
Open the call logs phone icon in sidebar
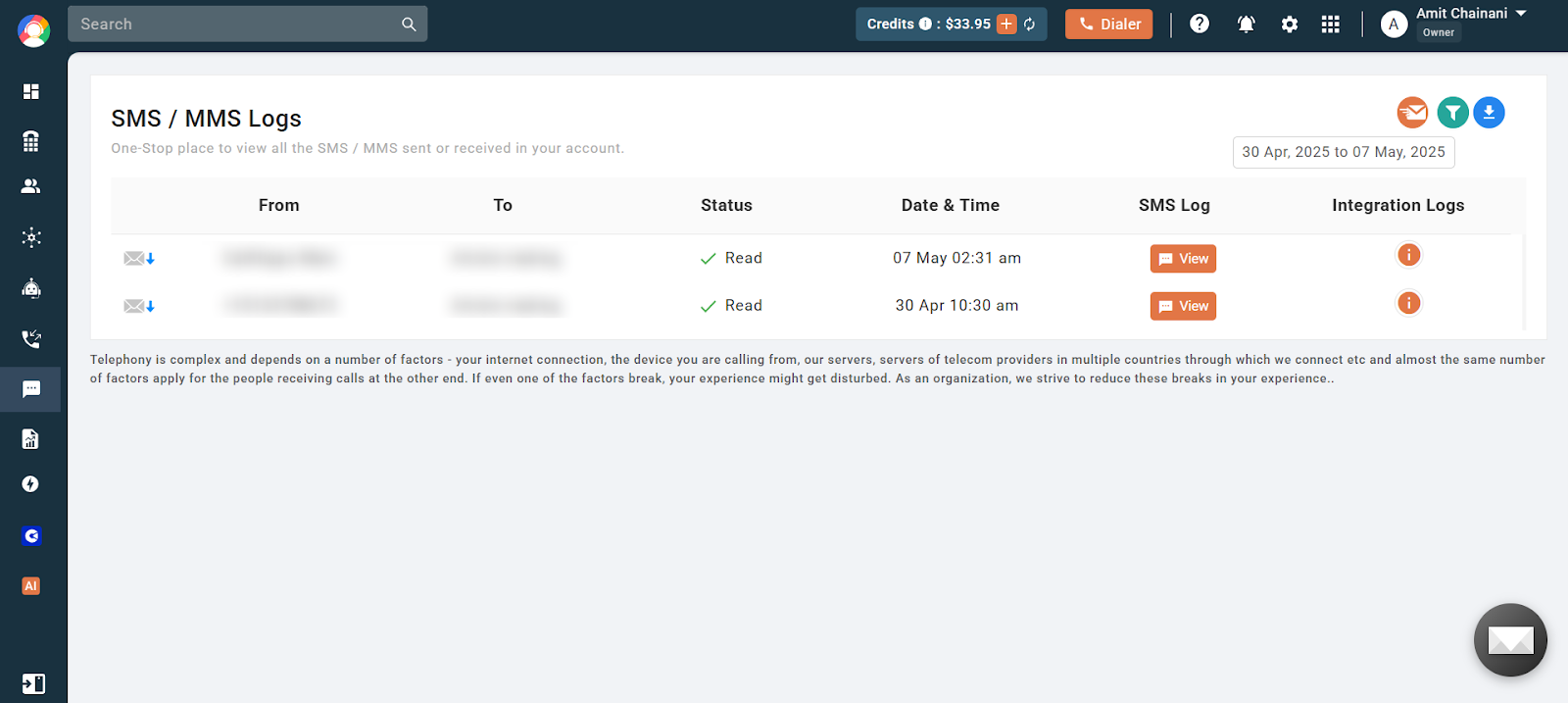pos(31,339)
